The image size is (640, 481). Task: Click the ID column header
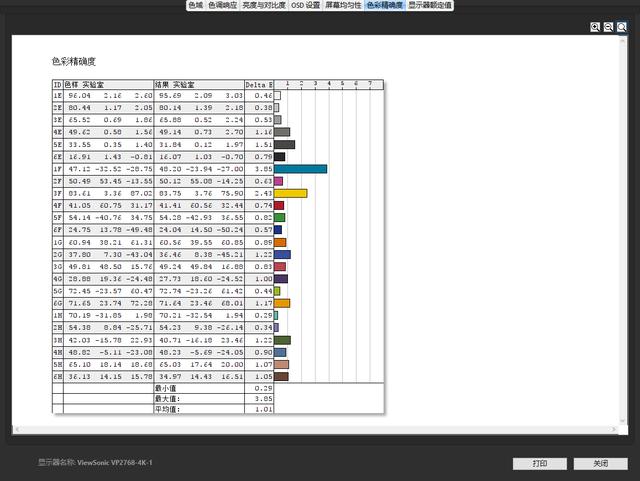(58, 85)
